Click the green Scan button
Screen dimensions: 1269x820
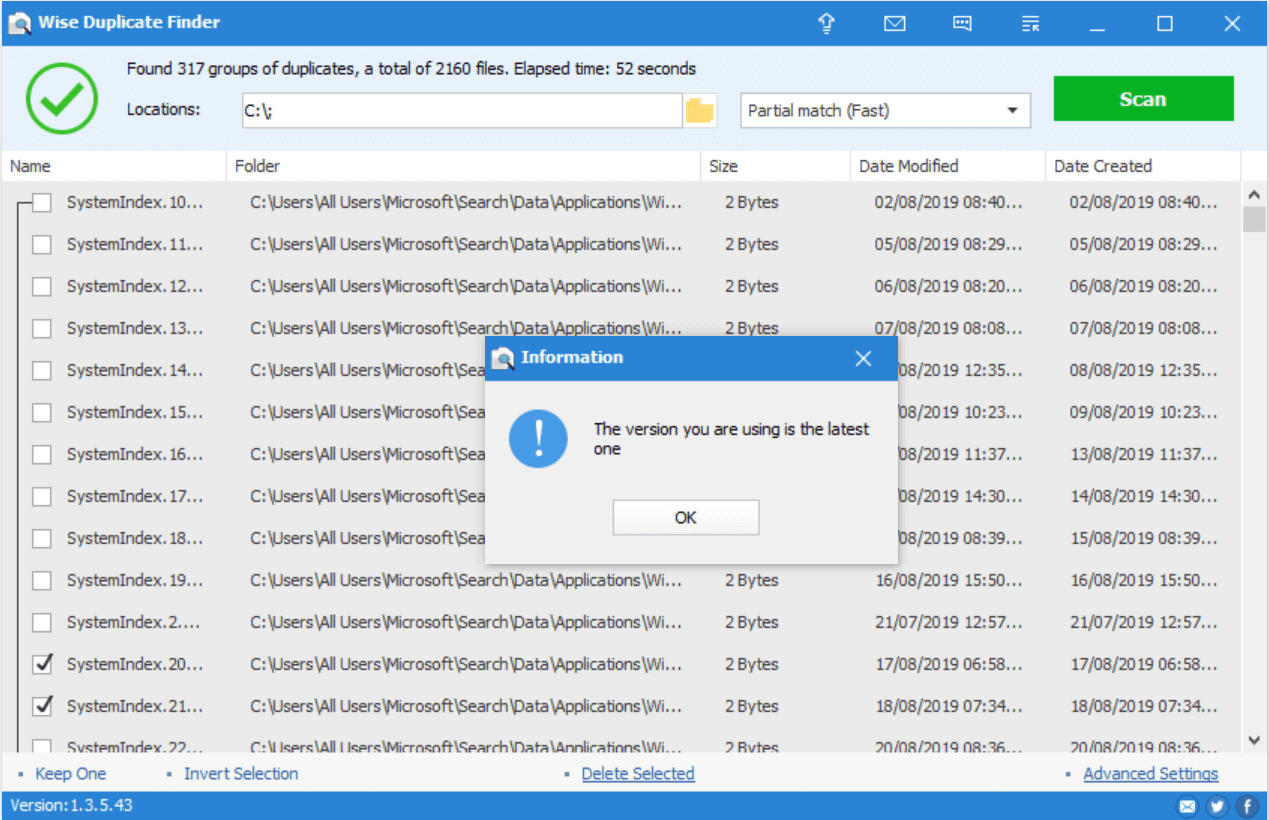(x=1143, y=99)
